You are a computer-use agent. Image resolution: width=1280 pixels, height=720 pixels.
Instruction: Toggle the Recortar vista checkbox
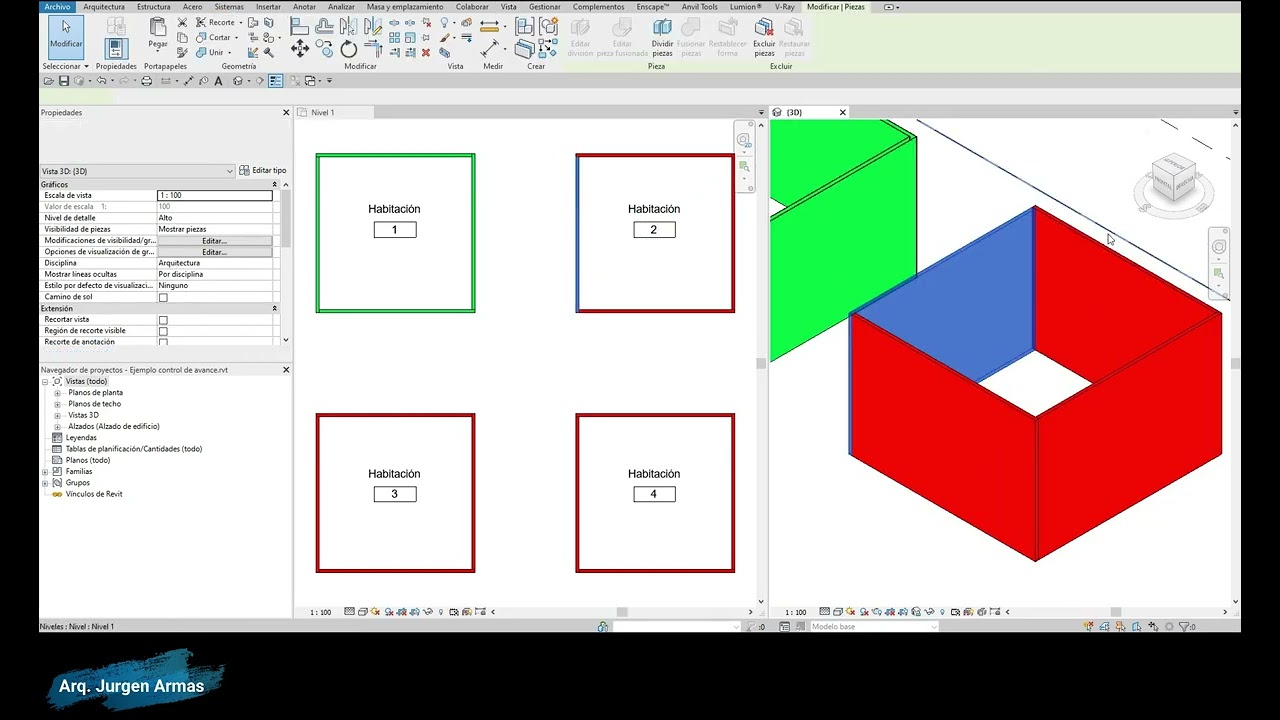(x=163, y=320)
